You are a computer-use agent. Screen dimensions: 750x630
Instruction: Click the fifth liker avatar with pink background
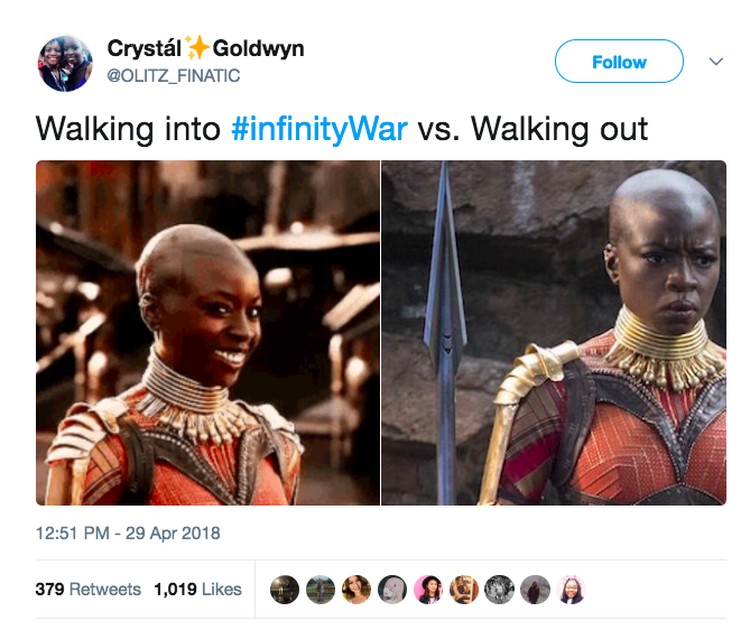428,589
